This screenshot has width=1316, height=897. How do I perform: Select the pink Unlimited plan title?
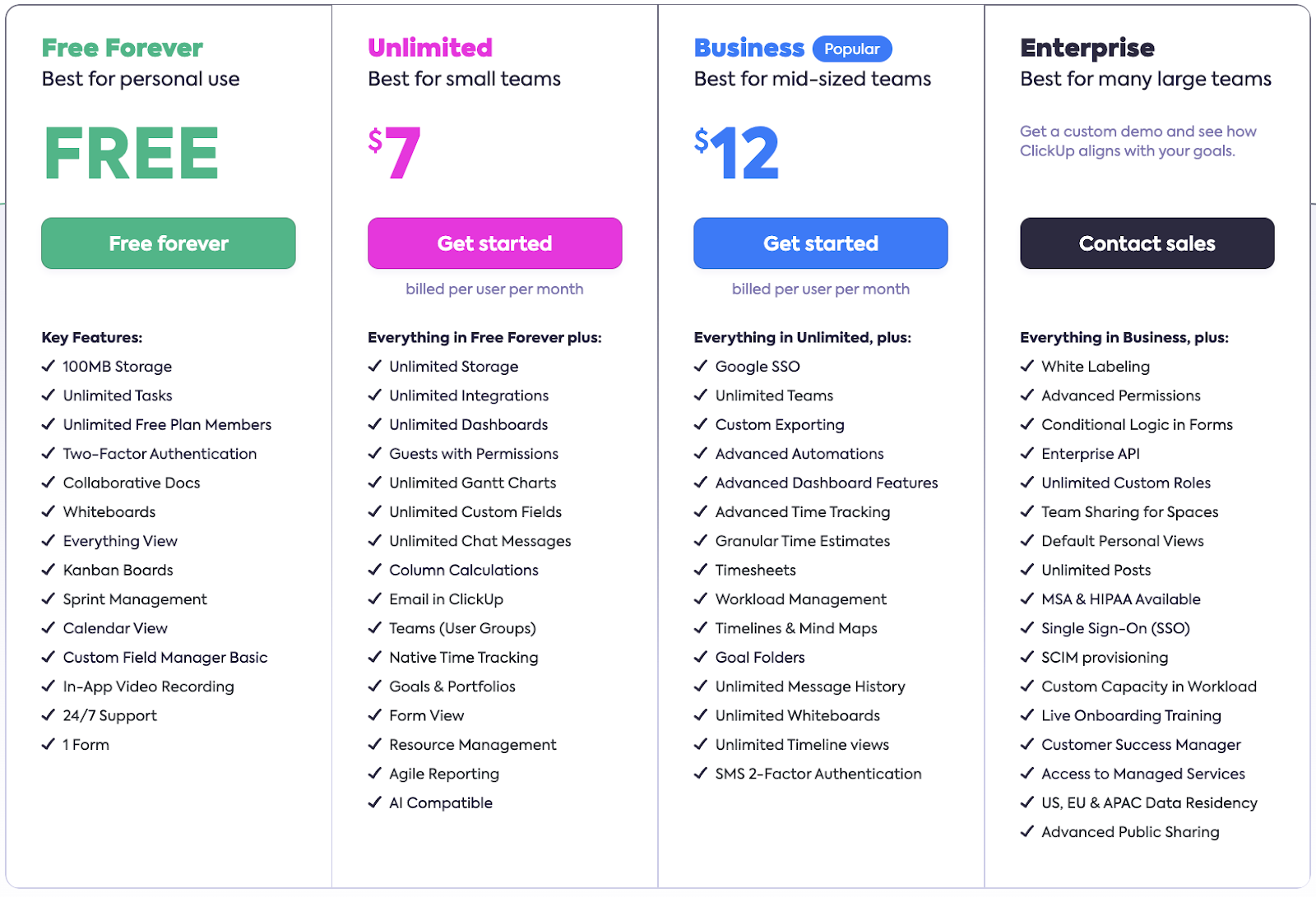click(430, 48)
